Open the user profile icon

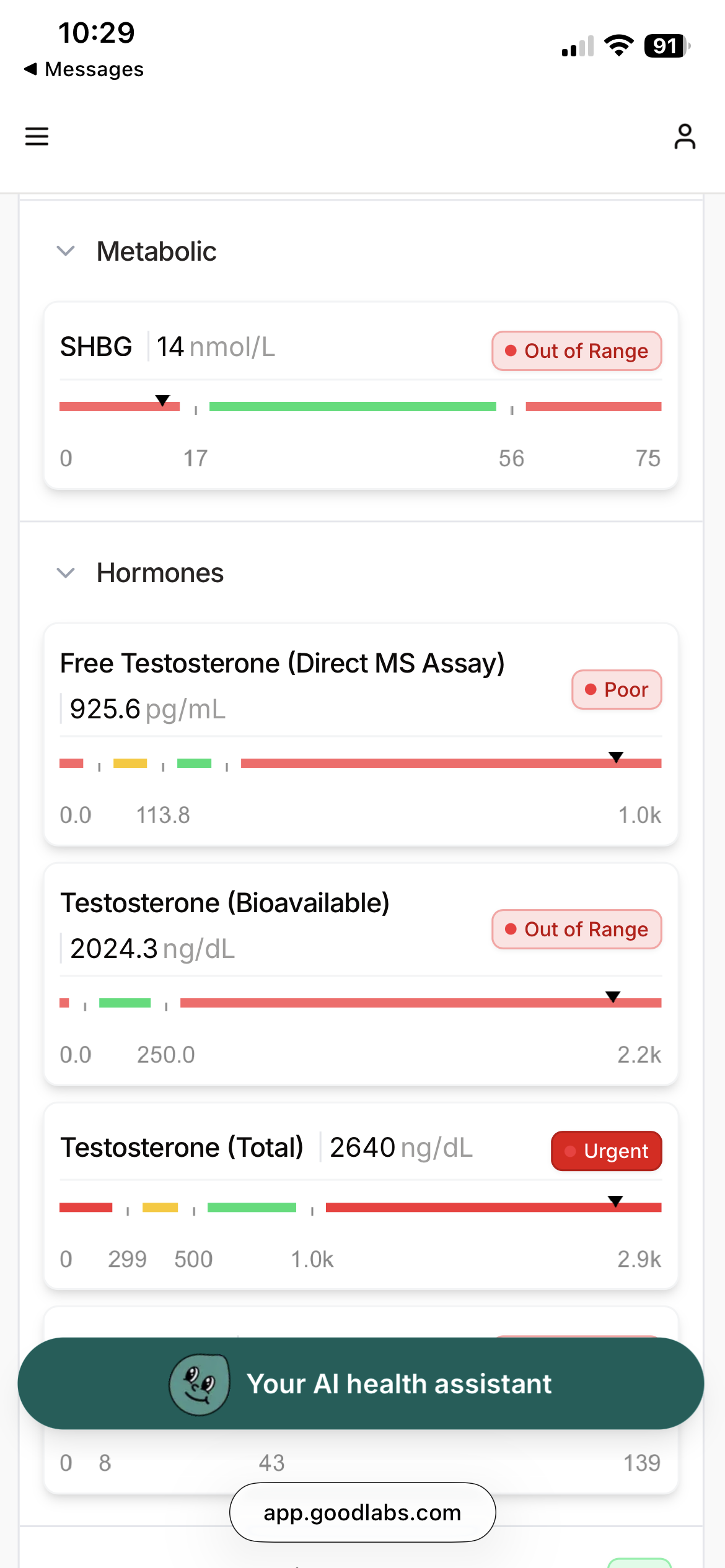click(x=685, y=137)
